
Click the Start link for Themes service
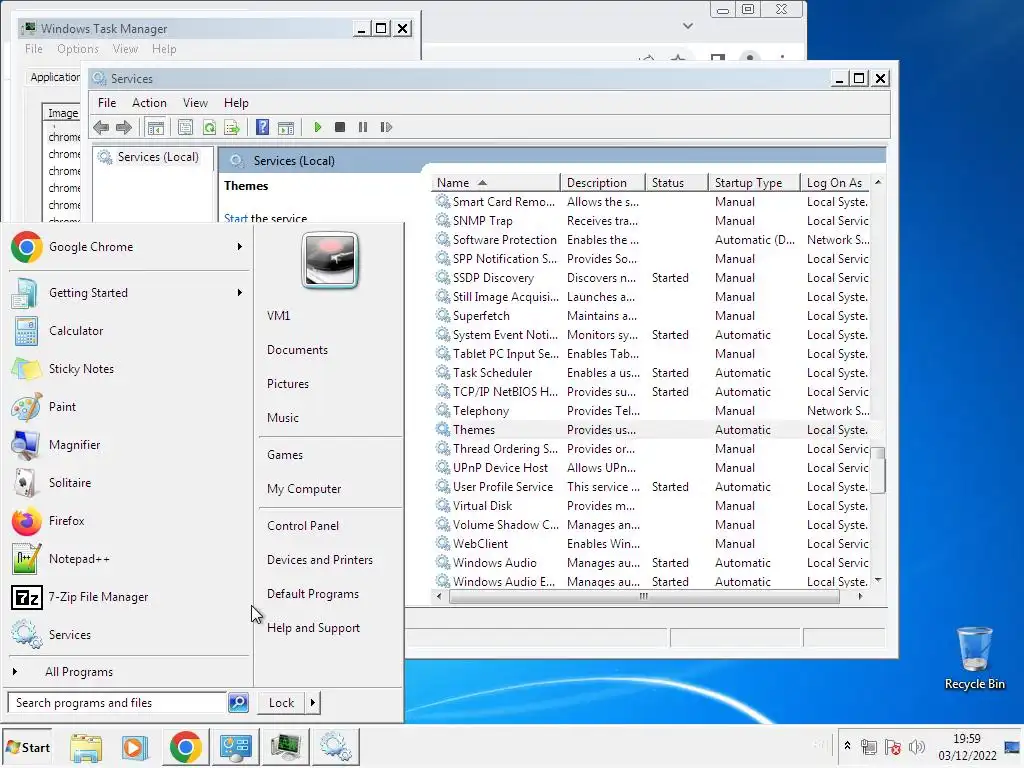pos(235,218)
